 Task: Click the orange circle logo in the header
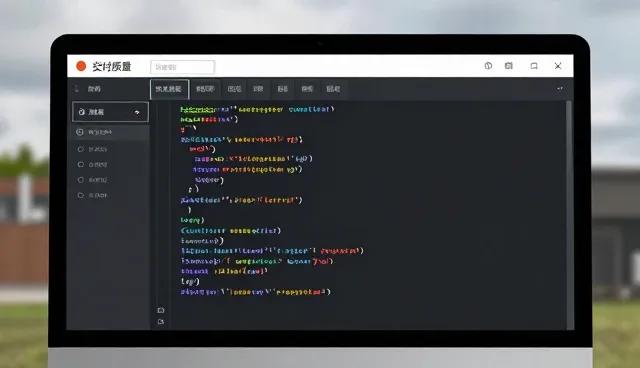point(81,66)
